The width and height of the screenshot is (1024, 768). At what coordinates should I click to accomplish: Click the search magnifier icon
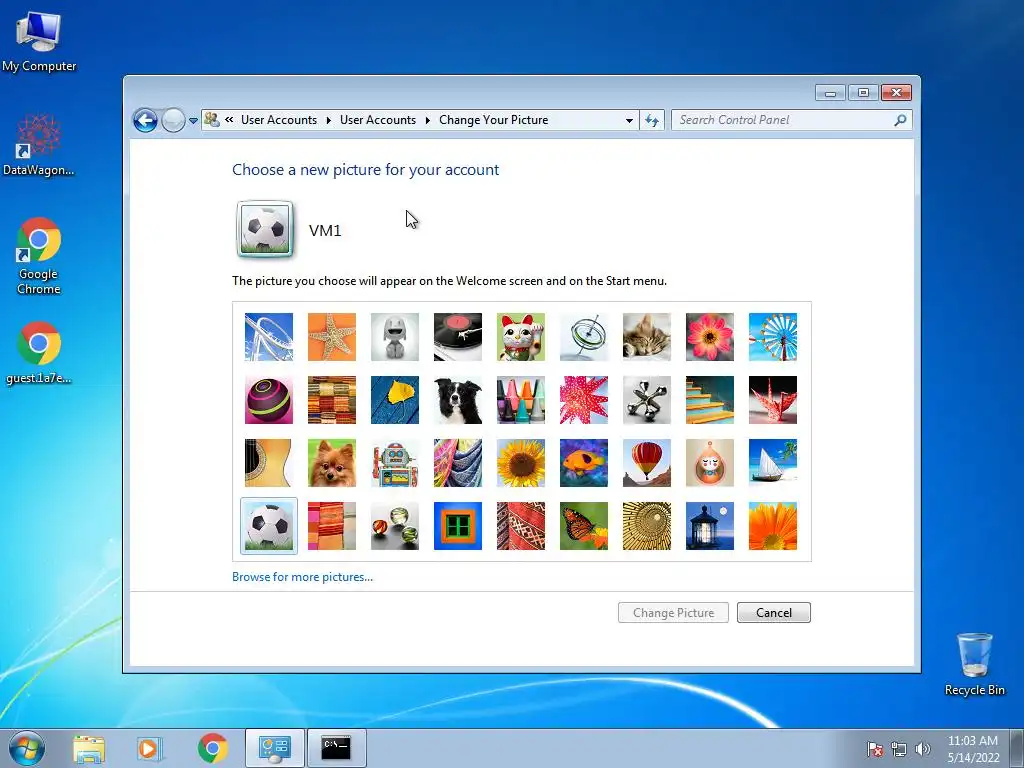click(900, 120)
